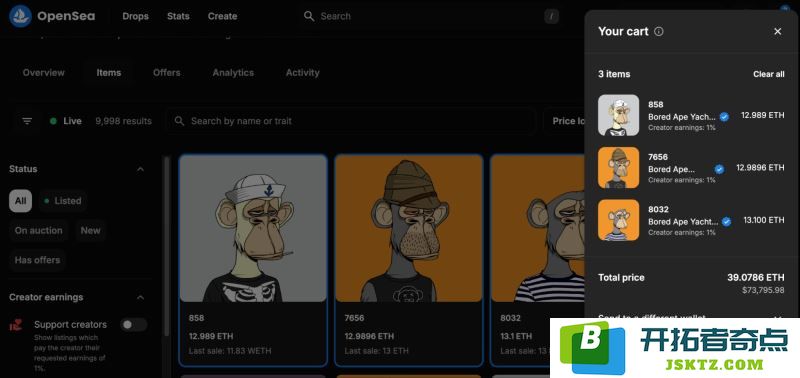Click the top search magnifier icon
Image resolution: width=800 pixels, height=378 pixels.
[309, 16]
